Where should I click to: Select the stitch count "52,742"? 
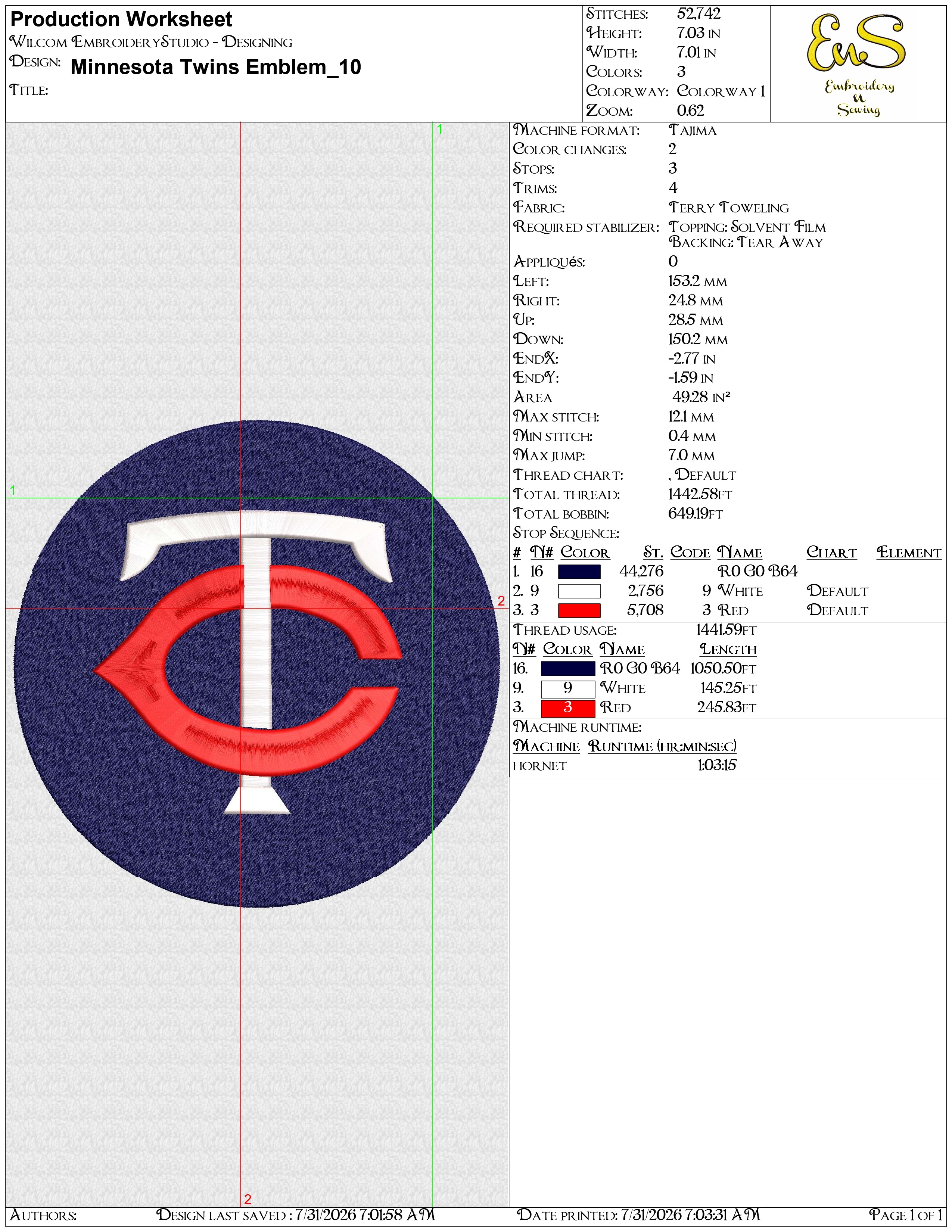click(699, 13)
